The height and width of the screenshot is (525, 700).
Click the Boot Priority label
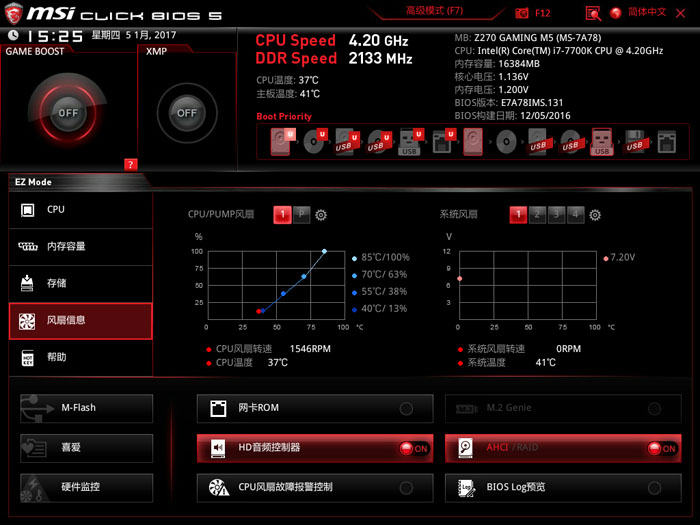pos(284,117)
